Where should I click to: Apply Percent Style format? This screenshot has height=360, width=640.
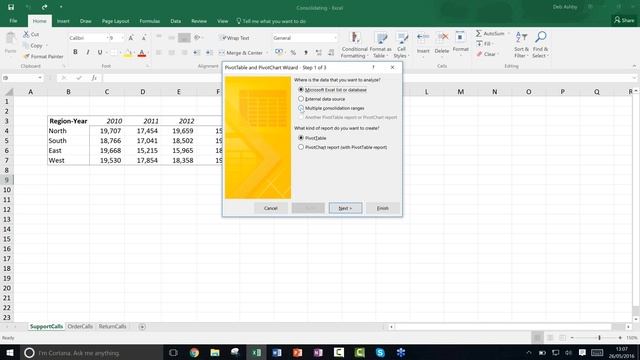(293, 53)
